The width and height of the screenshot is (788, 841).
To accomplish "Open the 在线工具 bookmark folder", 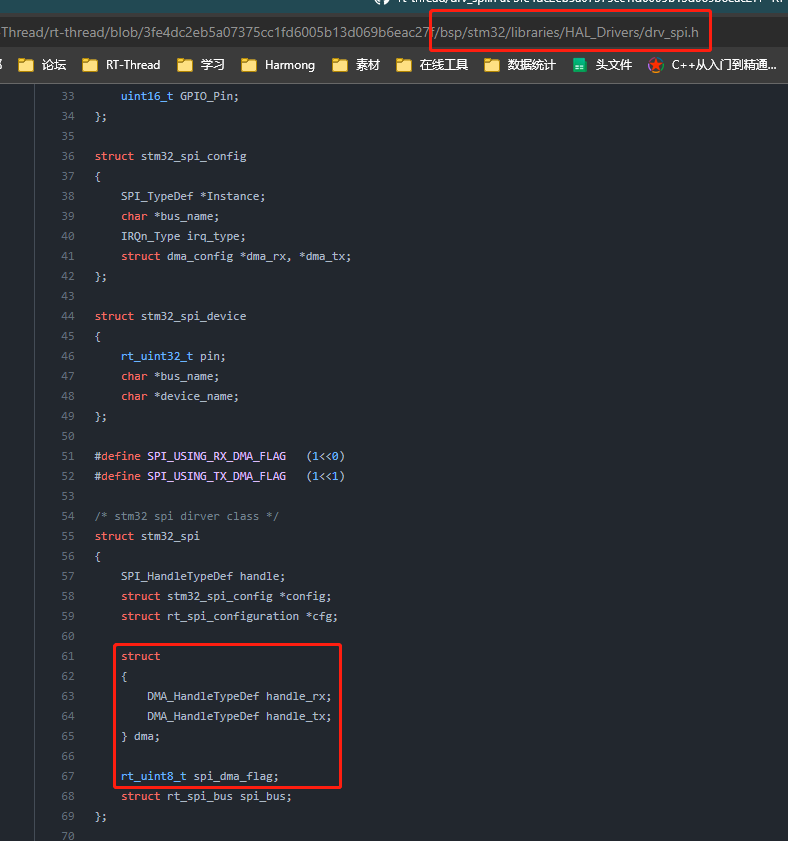I will (432, 65).
